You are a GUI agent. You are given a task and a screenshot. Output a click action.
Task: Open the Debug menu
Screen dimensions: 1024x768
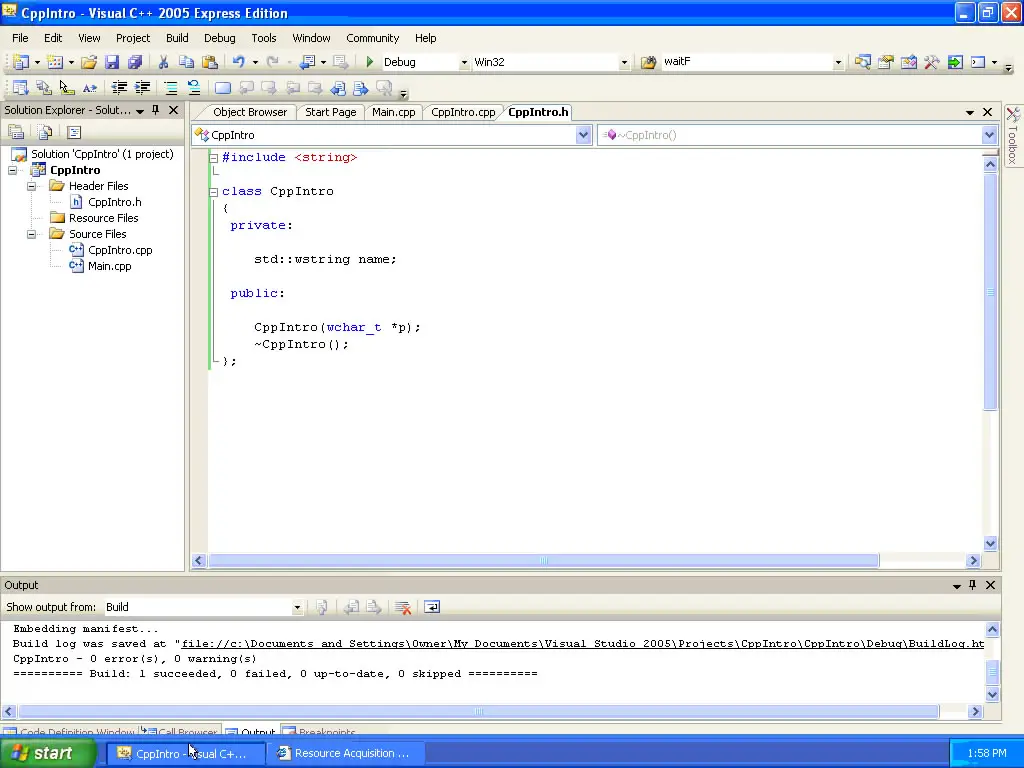pos(219,38)
